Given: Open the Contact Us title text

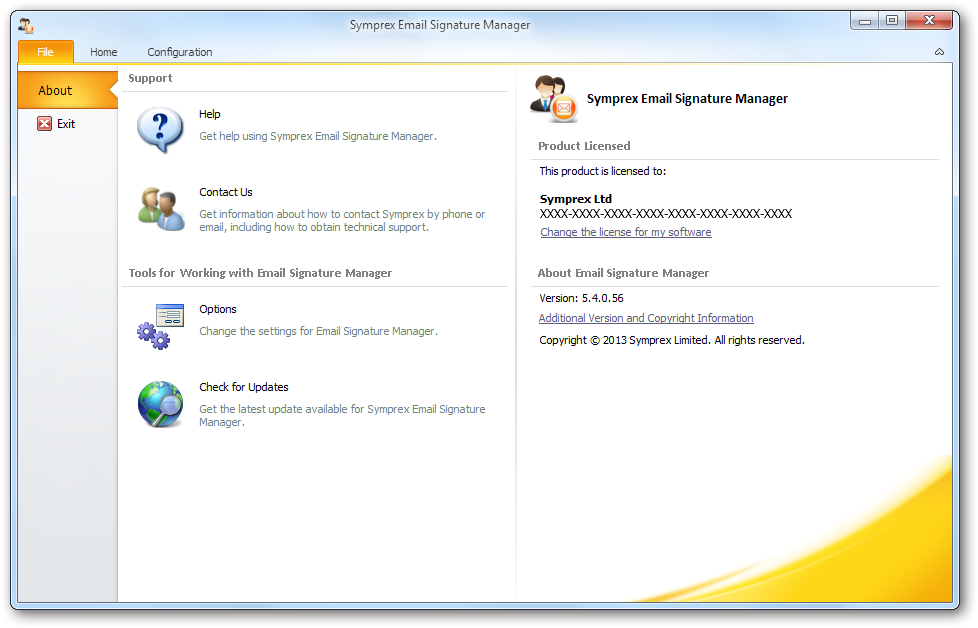Looking at the screenshot, I should pyautogui.click(x=226, y=192).
